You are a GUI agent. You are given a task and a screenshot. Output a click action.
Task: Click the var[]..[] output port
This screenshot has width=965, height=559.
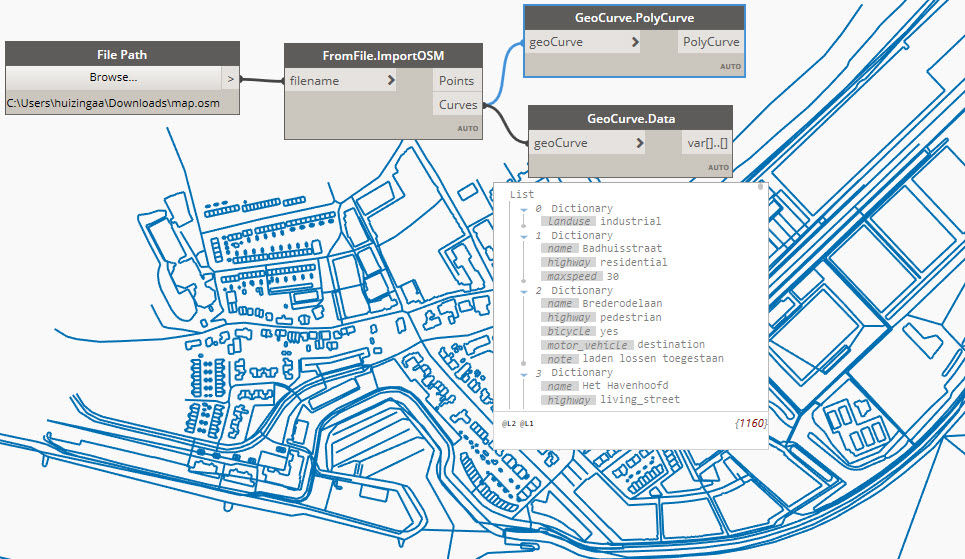pos(707,143)
